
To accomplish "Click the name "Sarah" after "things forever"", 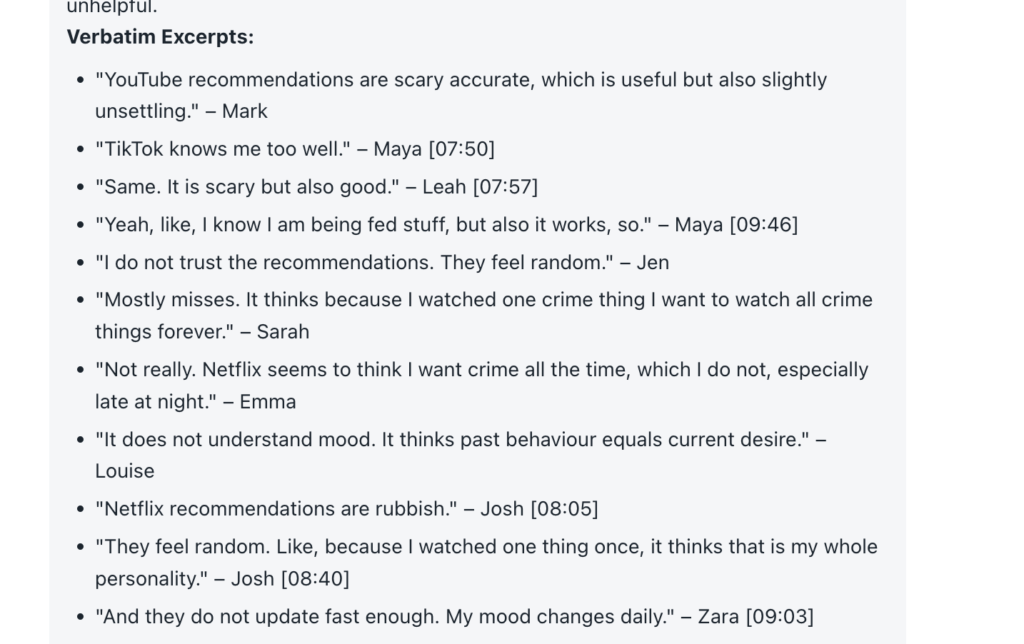I will (x=283, y=332).
